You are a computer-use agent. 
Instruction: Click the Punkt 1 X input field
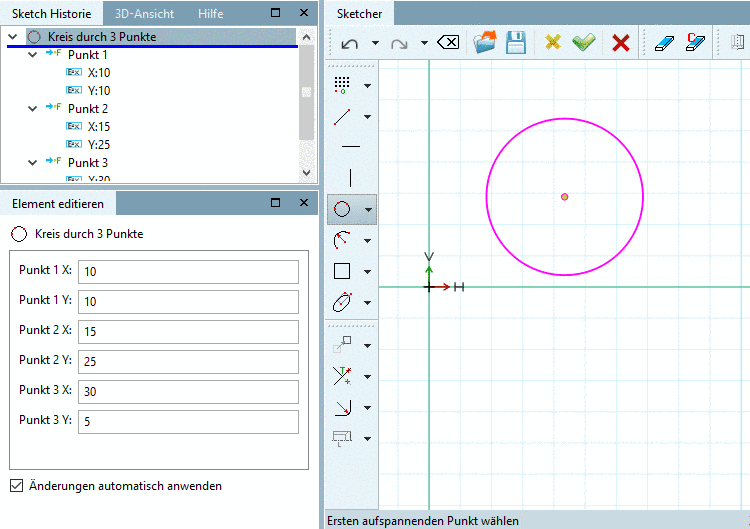pyautogui.click(x=188, y=272)
